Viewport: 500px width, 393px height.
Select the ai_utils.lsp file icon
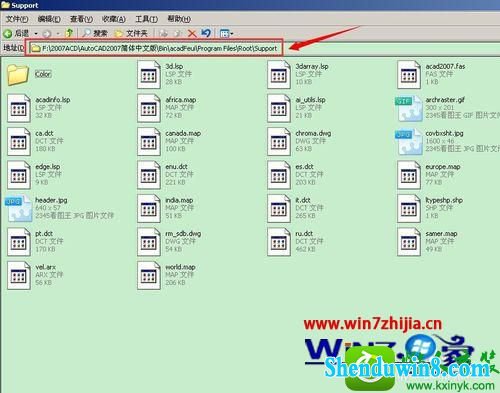tap(279, 108)
